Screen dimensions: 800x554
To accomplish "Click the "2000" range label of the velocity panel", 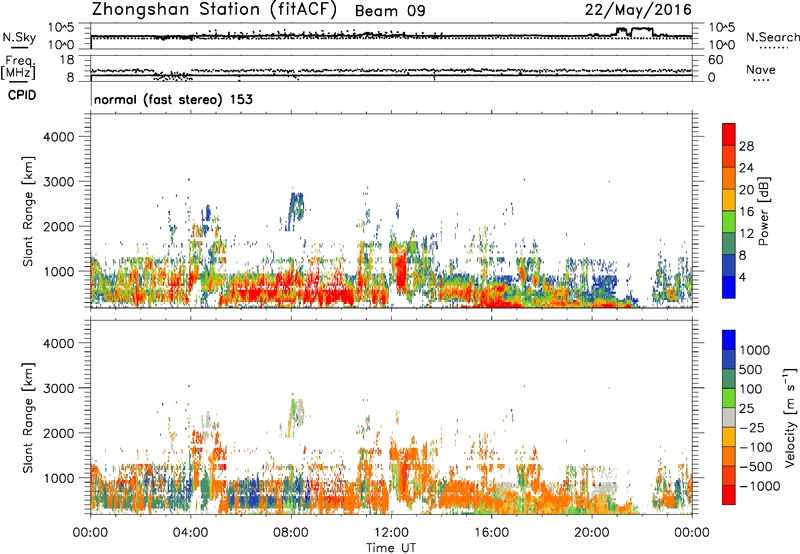I will coord(59,433).
